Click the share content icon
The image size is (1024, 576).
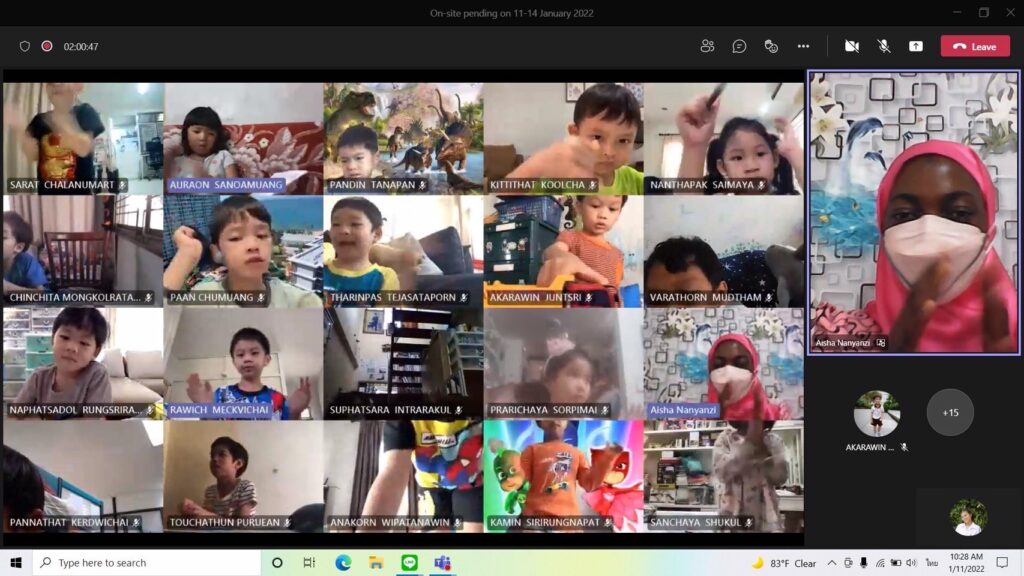915,46
